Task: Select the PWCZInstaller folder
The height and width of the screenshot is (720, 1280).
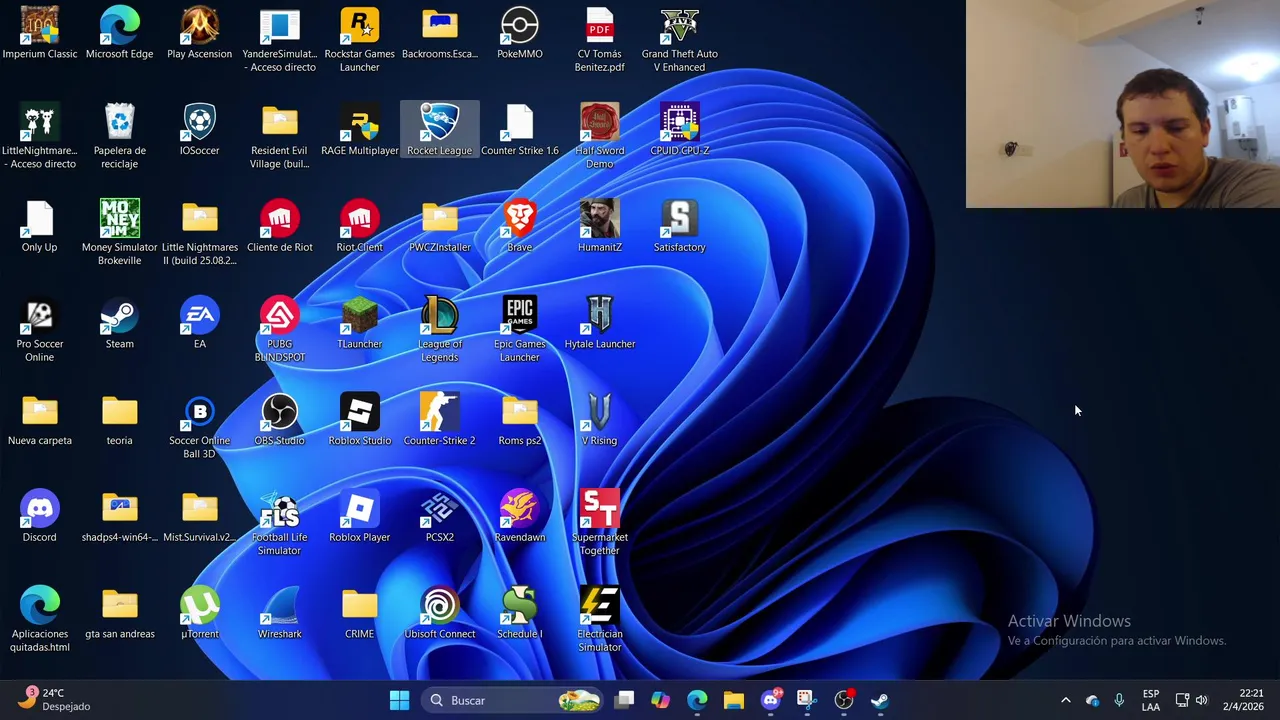Action: coord(440,226)
